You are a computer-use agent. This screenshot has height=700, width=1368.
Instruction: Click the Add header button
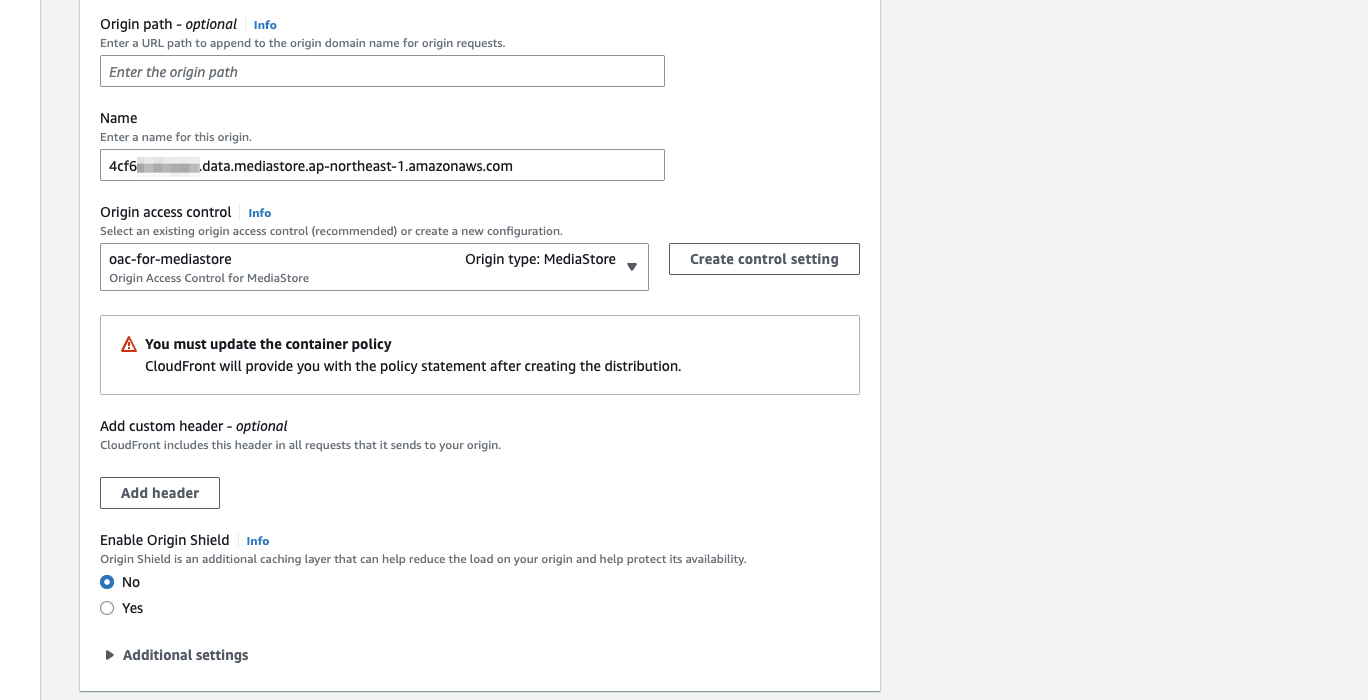160,493
